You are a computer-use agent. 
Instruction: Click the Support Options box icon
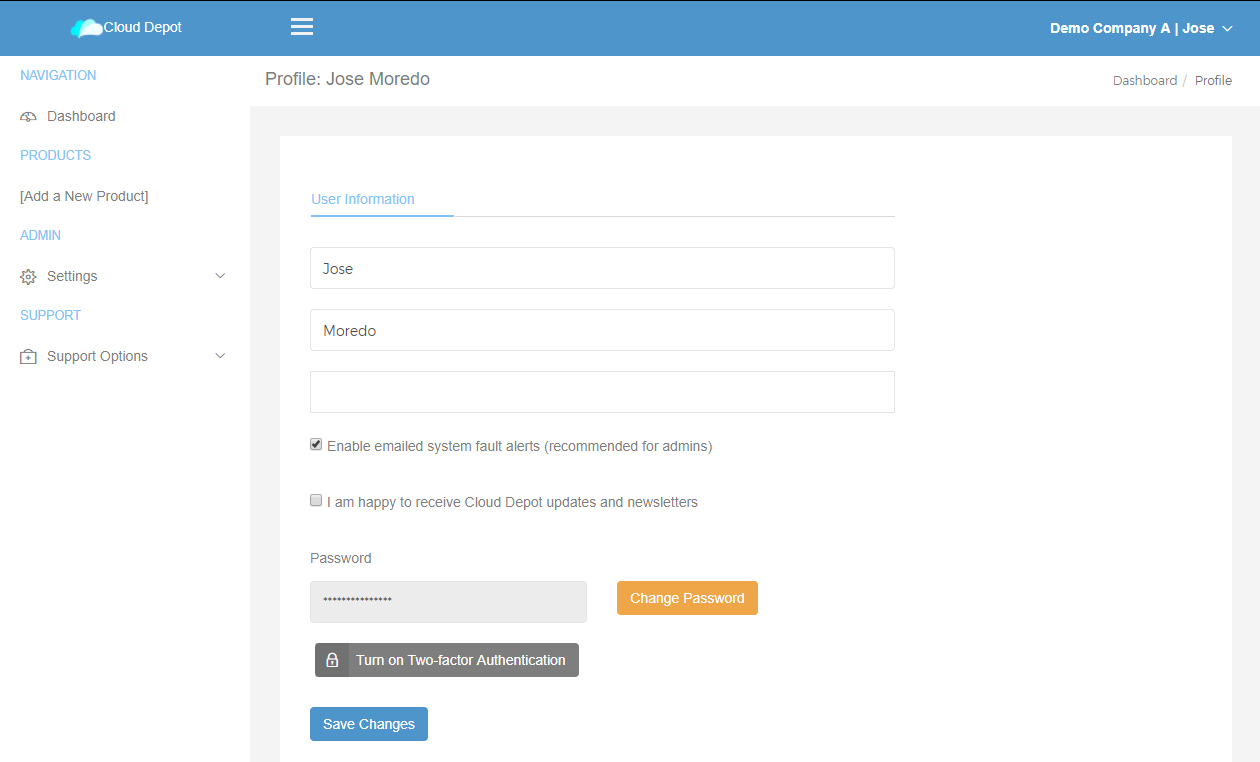coord(27,355)
